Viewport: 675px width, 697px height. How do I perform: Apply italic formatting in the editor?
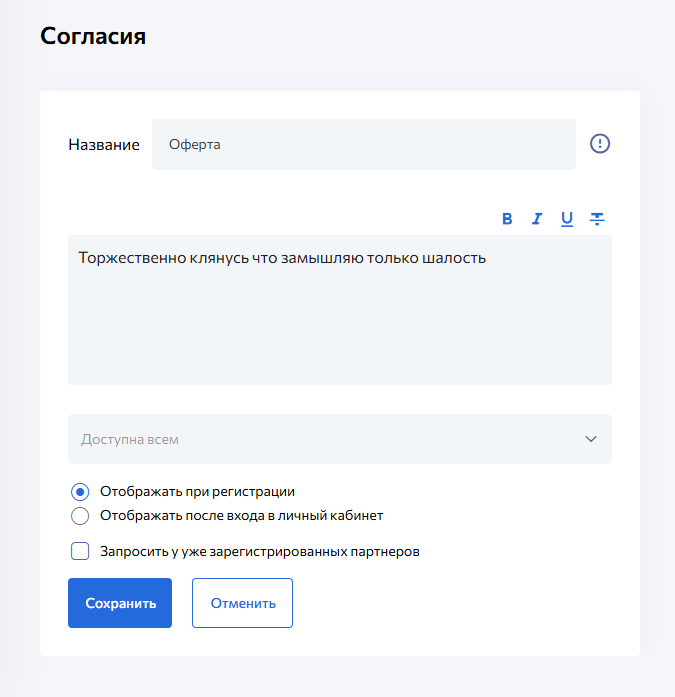(537, 219)
